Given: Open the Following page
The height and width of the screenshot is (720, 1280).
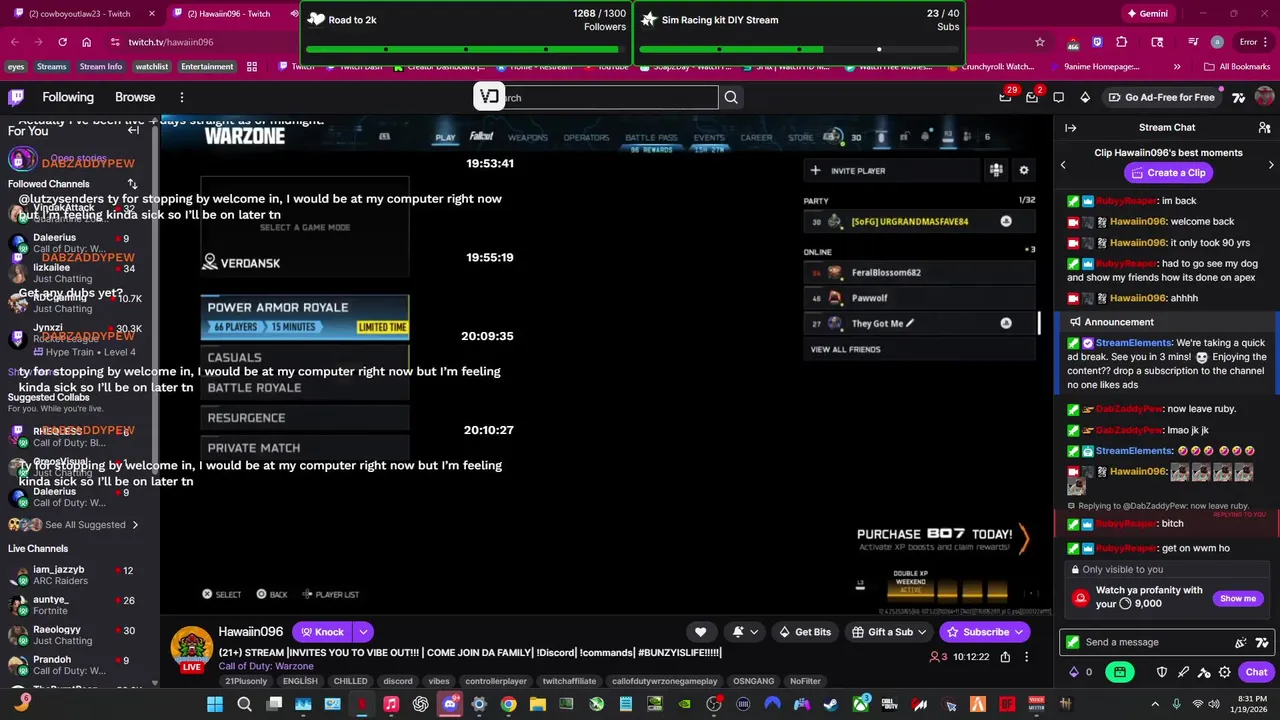Looking at the screenshot, I should pyautogui.click(x=68, y=97).
